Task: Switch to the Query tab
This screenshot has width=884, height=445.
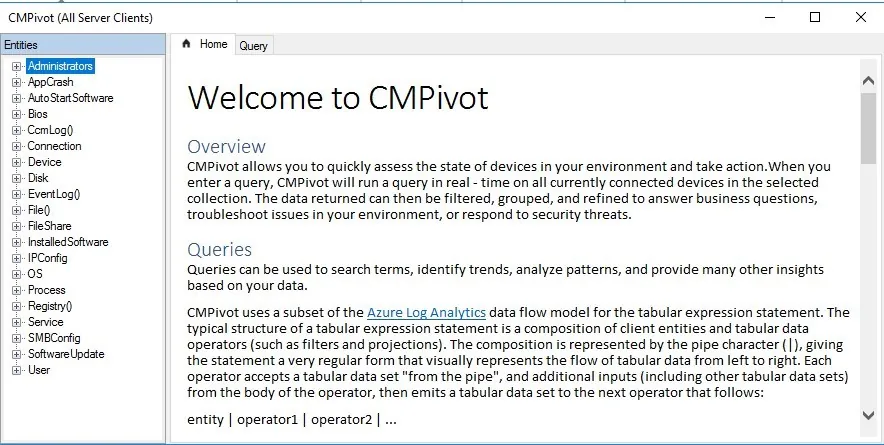Action: coord(253,46)
